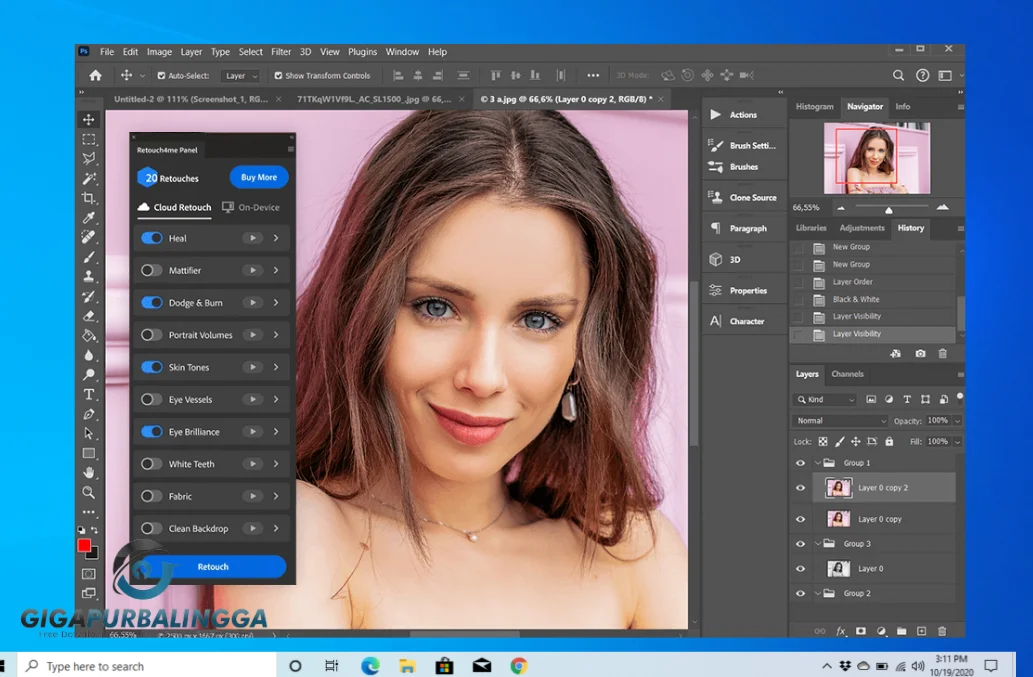The width and height of the screenshot is (1033, 677).
Task: Turn off the Heal toggle
Action: coord(152,238)
